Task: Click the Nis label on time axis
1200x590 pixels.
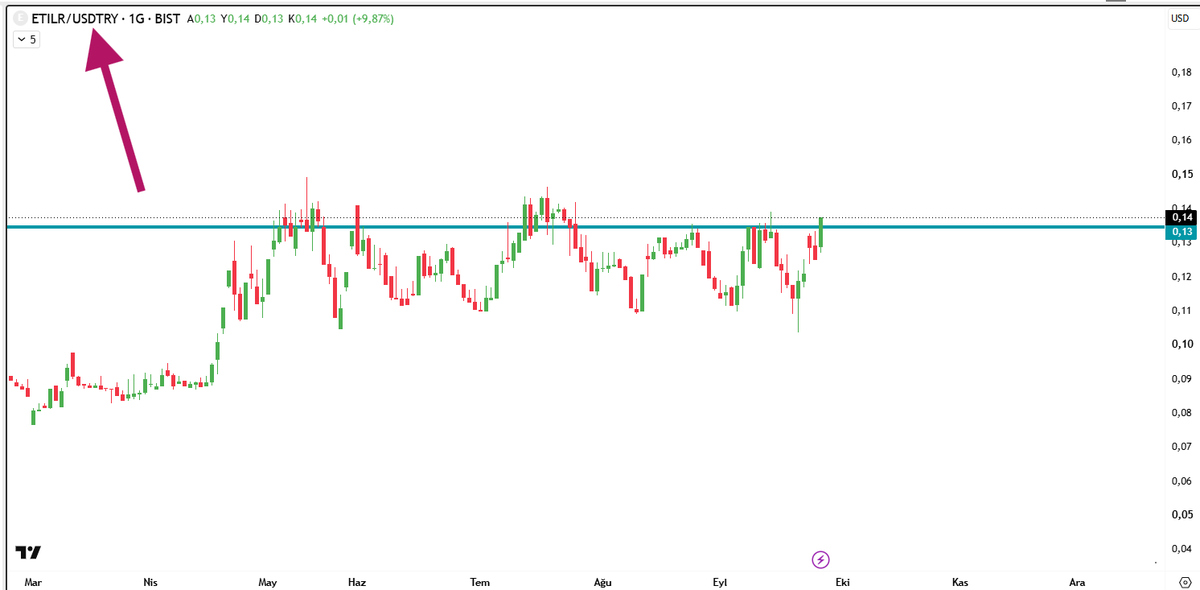Action: pos(150,582)
